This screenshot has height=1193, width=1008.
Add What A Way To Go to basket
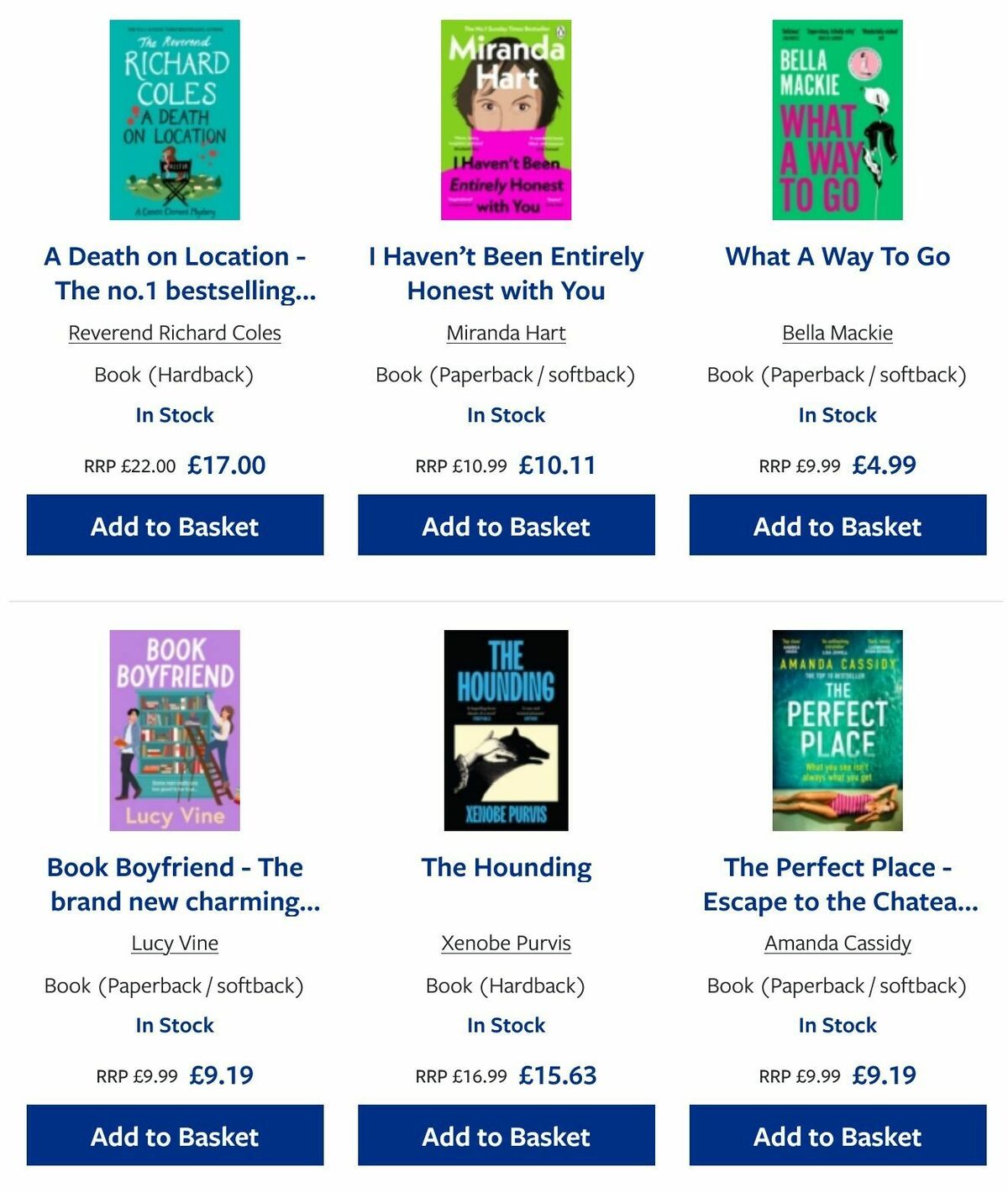(837, 525)
